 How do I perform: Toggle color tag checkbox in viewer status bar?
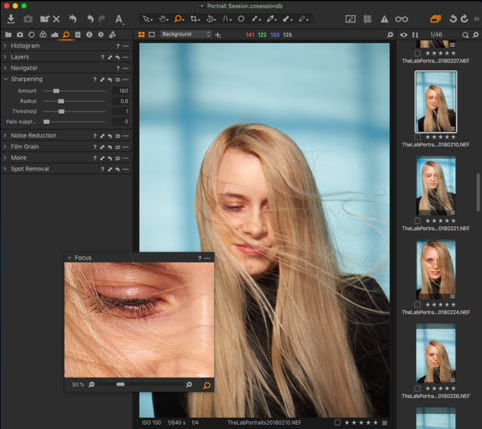[337, 422]
